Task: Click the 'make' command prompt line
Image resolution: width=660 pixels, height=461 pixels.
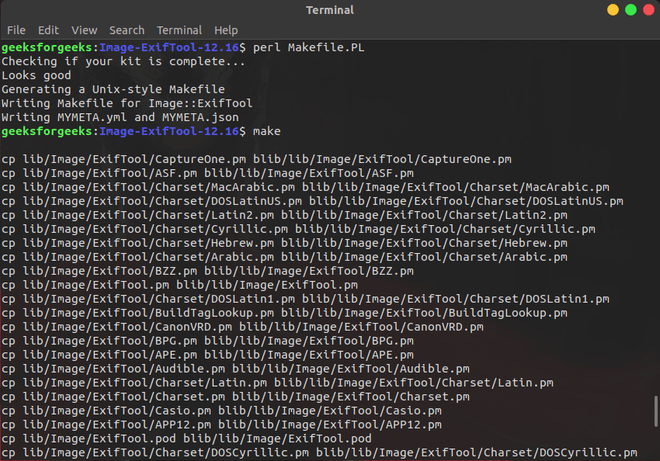Action: 265,131
